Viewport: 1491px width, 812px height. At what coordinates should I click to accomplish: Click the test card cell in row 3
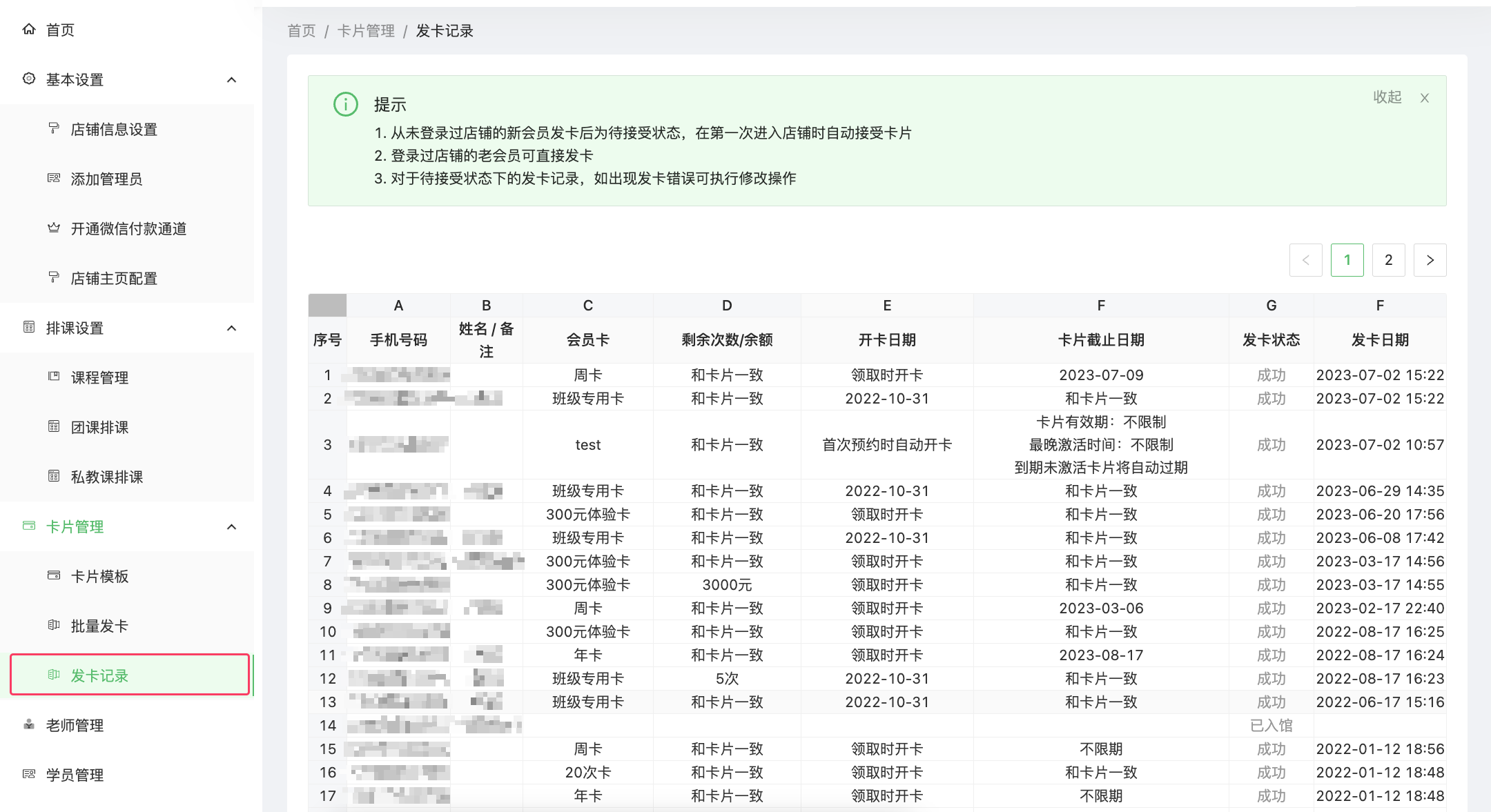[x=588, y=445]
